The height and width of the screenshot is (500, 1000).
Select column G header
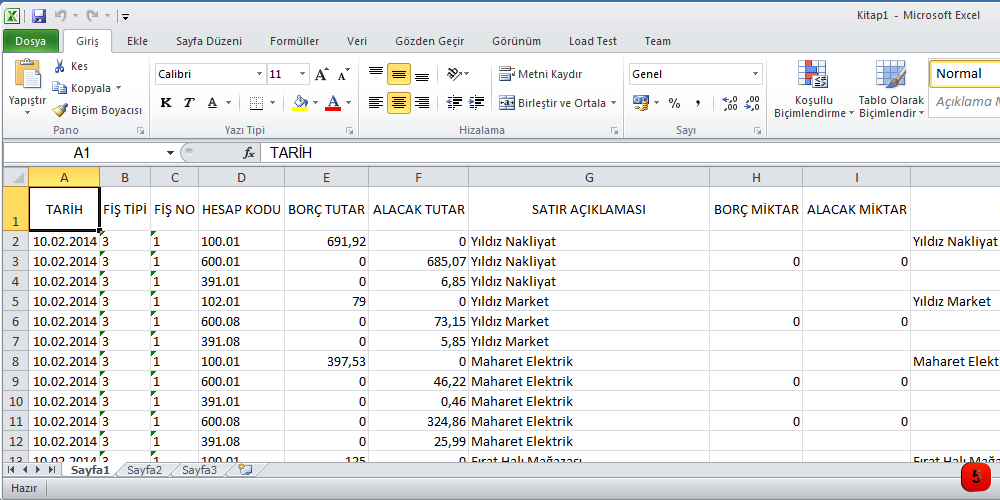589,177
